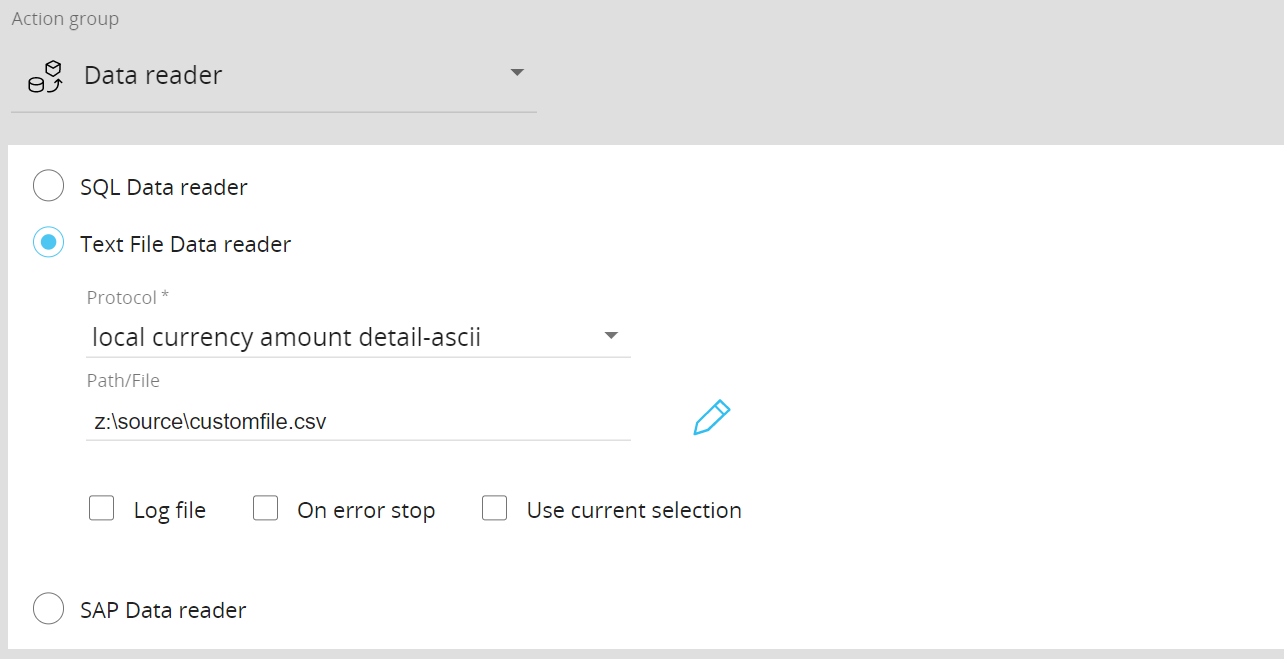This screenshot has width=1284, height=659.
Task: Click into the Path/File input field
Action: [358, 421]
